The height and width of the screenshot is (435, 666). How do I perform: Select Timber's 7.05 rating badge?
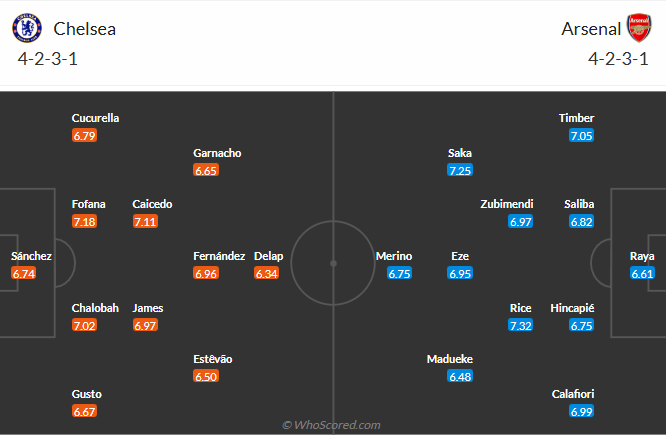[581, 136]
